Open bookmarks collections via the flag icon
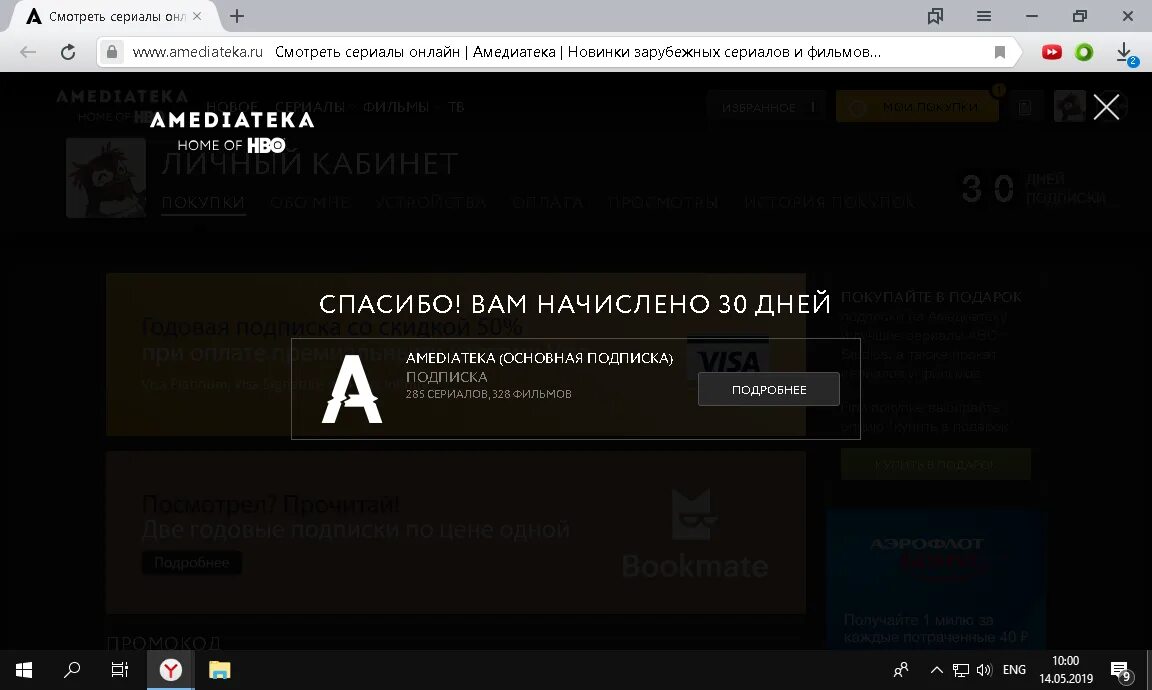 tap(935, 16)
